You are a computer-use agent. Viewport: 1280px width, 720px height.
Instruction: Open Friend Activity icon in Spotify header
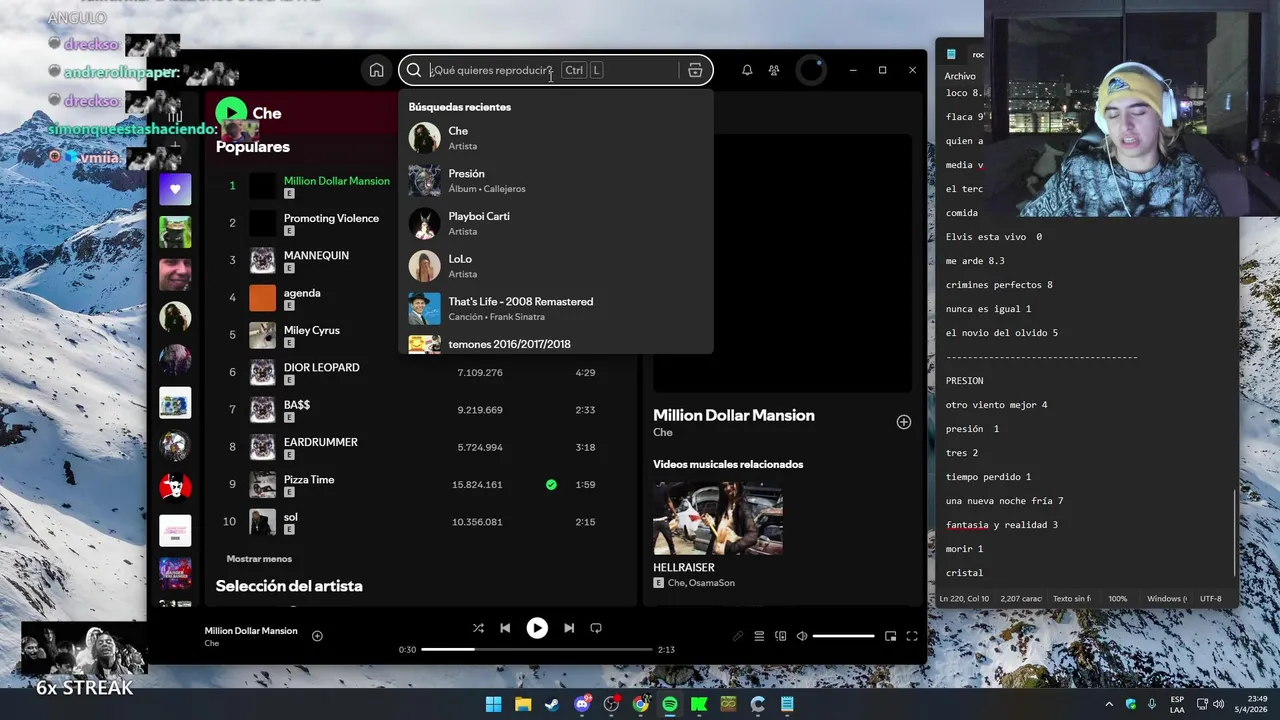click(x=774, y=70)
